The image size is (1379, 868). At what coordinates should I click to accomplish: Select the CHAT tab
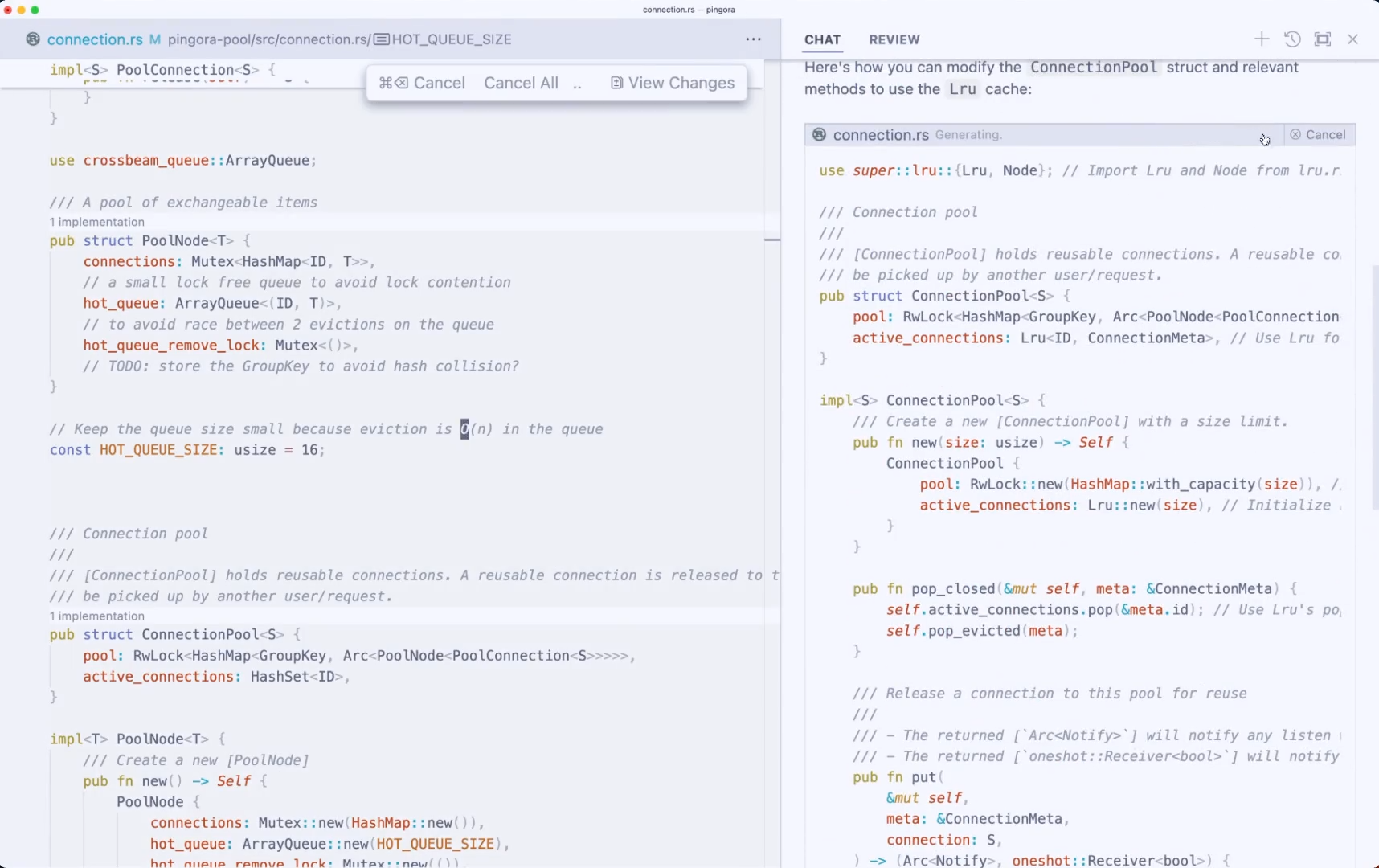(823, 39)
